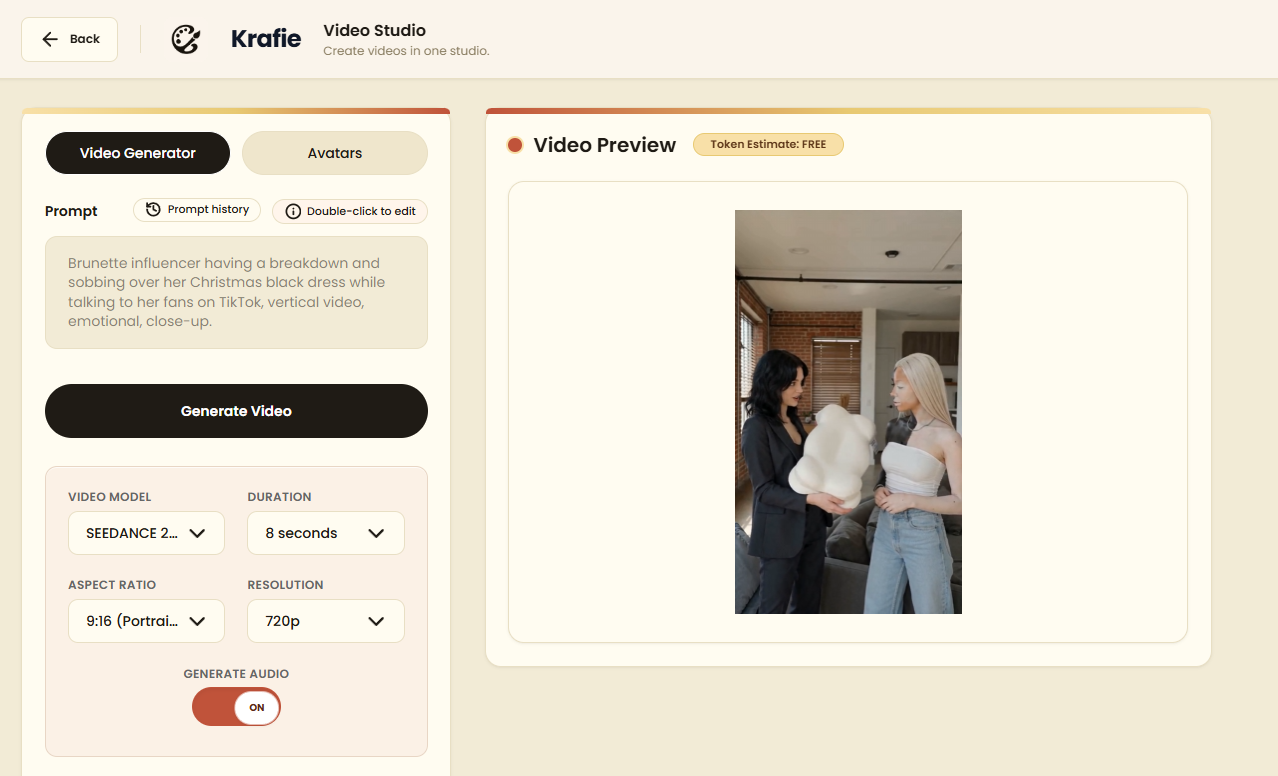This screenshot has width=1278, height=776.
Task: Click the Back button
Action: coord(70,39)
